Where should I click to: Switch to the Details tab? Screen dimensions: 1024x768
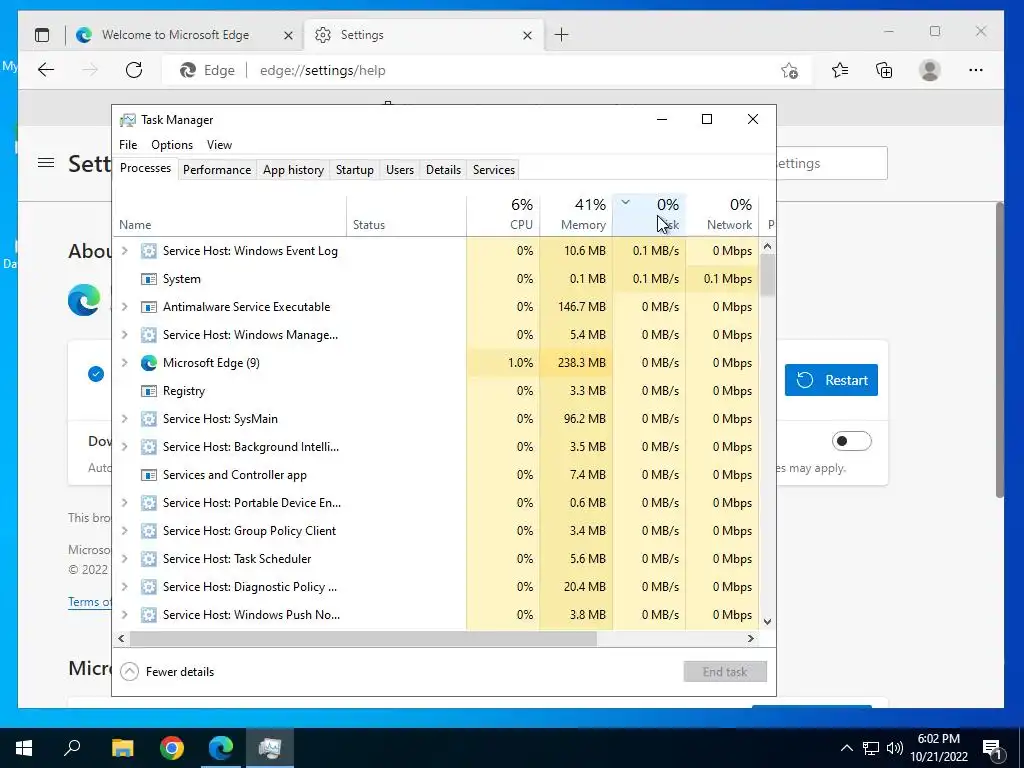pyautogui.click(x=443, y=170)
